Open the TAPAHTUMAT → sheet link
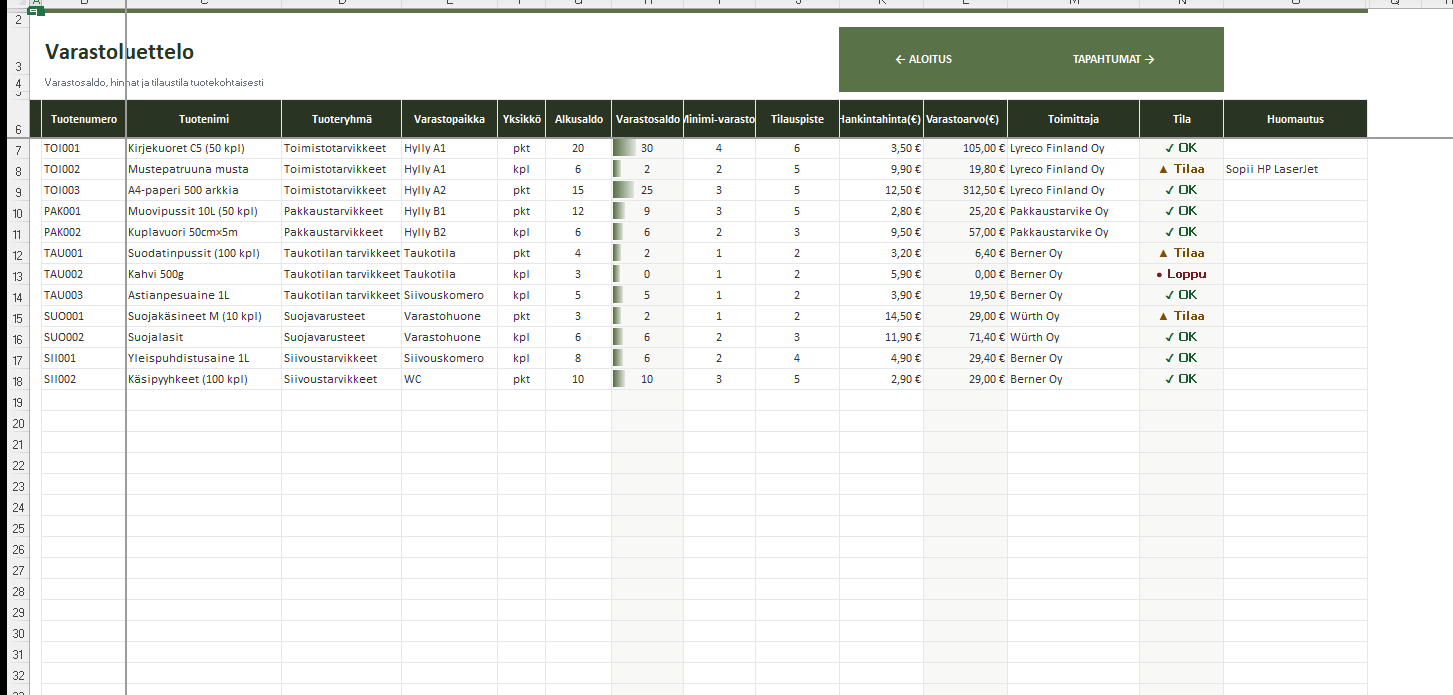The height and width of the screenshot is (695, 1453). (1113, 59)
